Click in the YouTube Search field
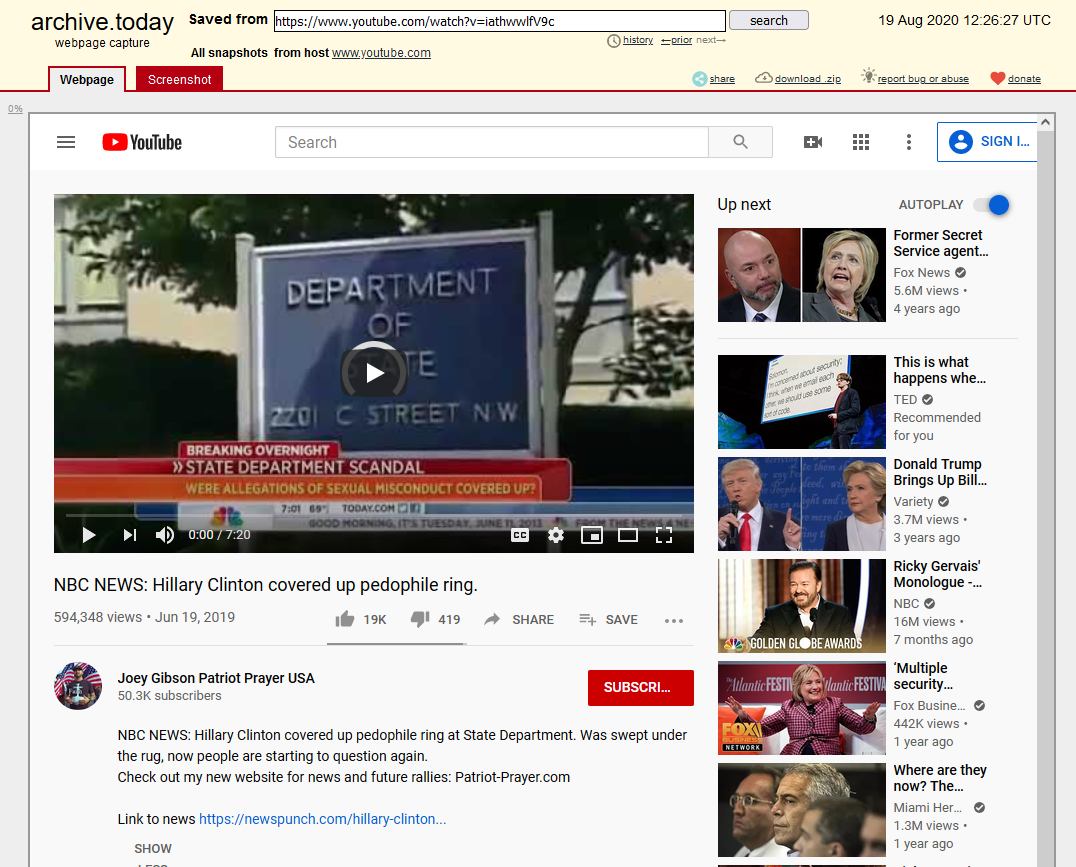The width and height of the screenshot is (1076, 867). [x=491, y=142]
